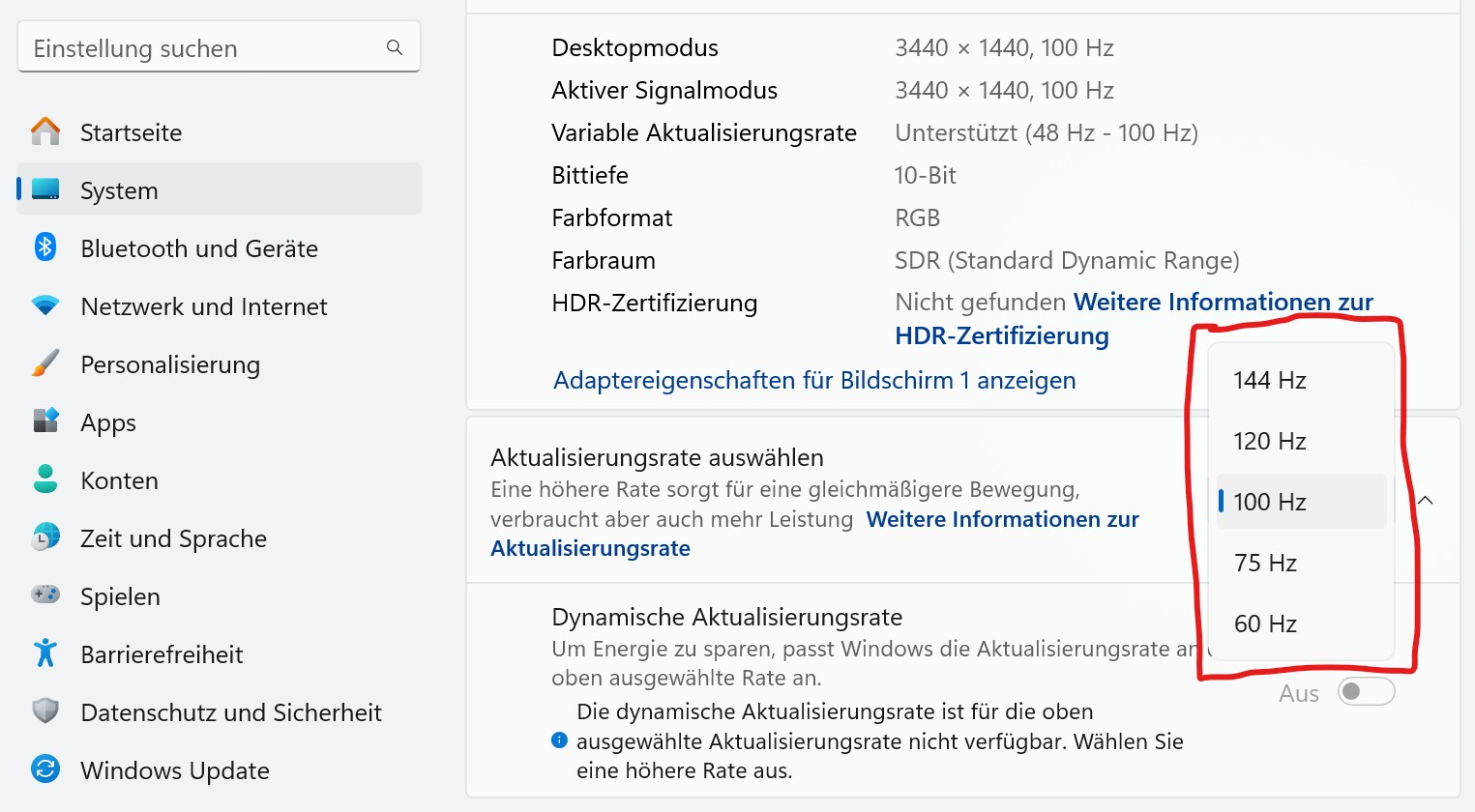This screenshot has height=812, width=1475.
Task: Click the Windows Update sync icon
Action: pos(45,769)
